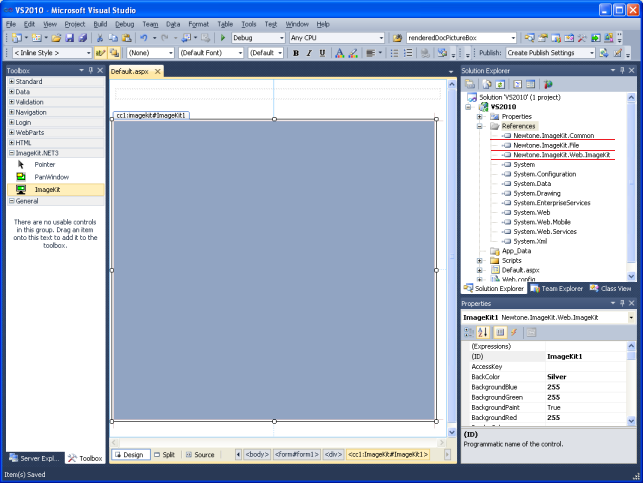
Task: Show Events lightning icon in Properties
Action: coord(514,332)
